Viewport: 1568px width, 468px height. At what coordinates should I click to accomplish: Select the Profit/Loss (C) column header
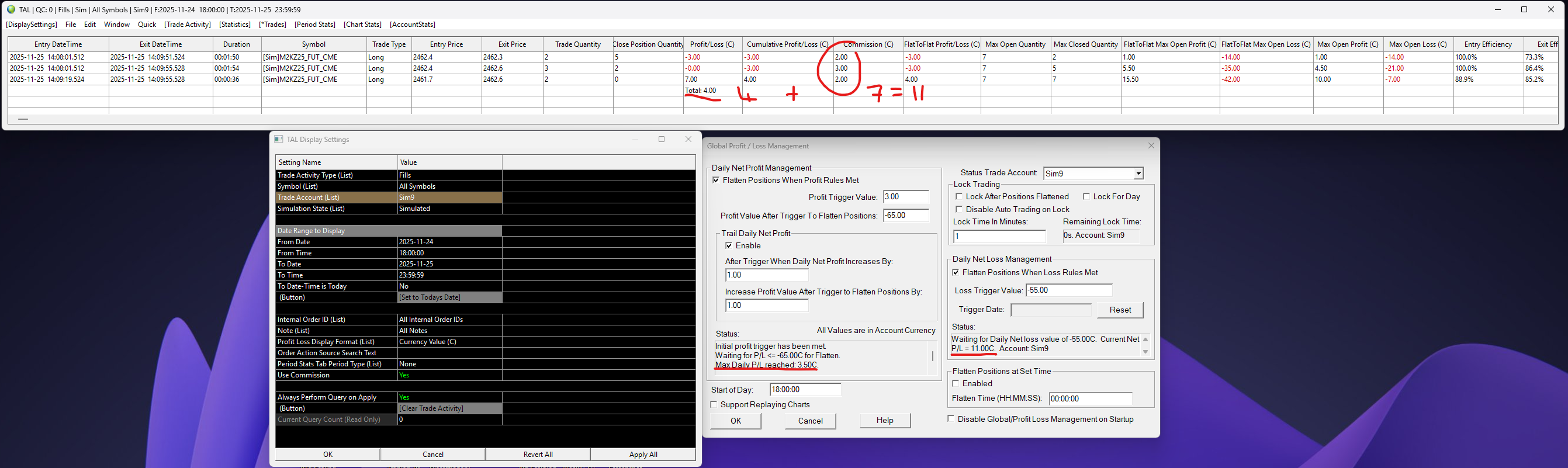pyautogui.click(x=712, y=44)
